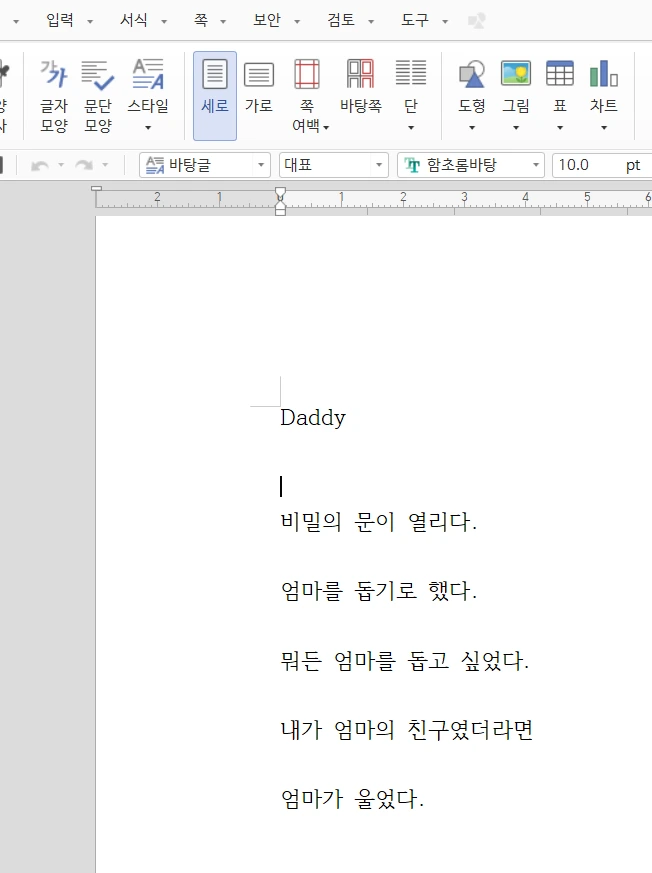Open the 글자 모양 character format tool

pyautogui.click(x=53, y=96)
